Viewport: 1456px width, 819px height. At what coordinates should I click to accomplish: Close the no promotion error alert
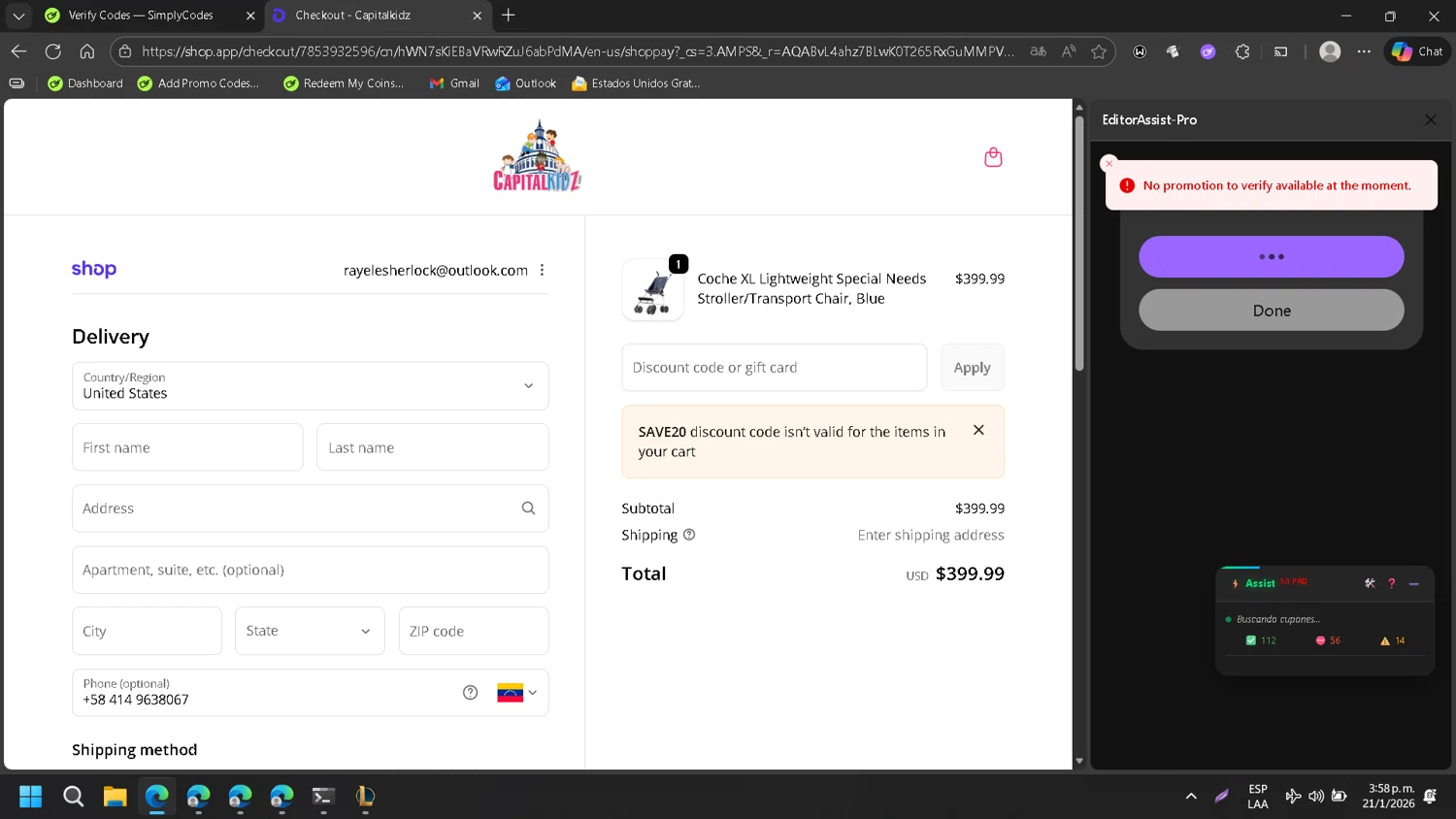coord(1109,163)
